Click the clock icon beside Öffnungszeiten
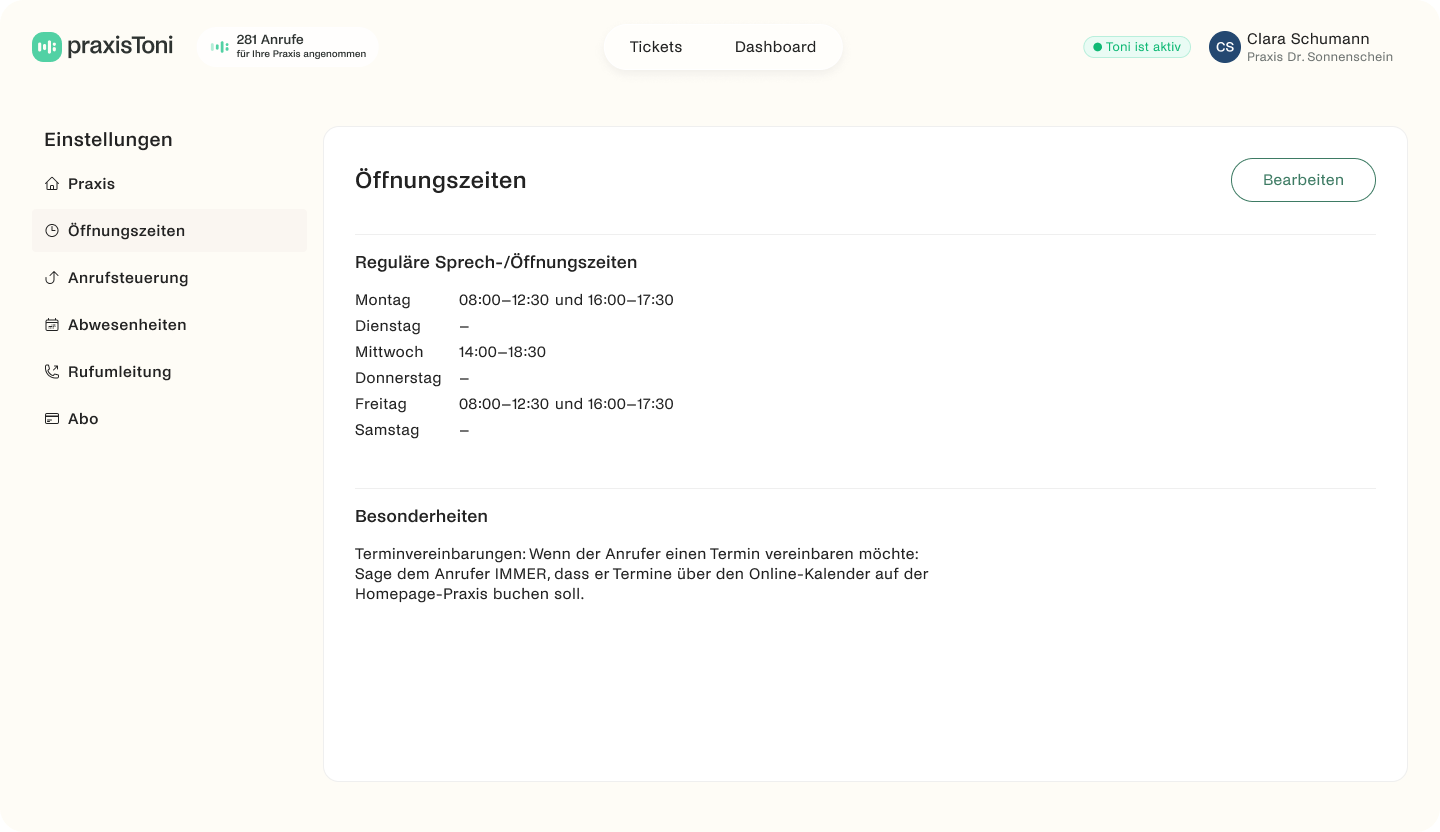The width and height of the screenshot is (1440, 832). pos(52,231)
